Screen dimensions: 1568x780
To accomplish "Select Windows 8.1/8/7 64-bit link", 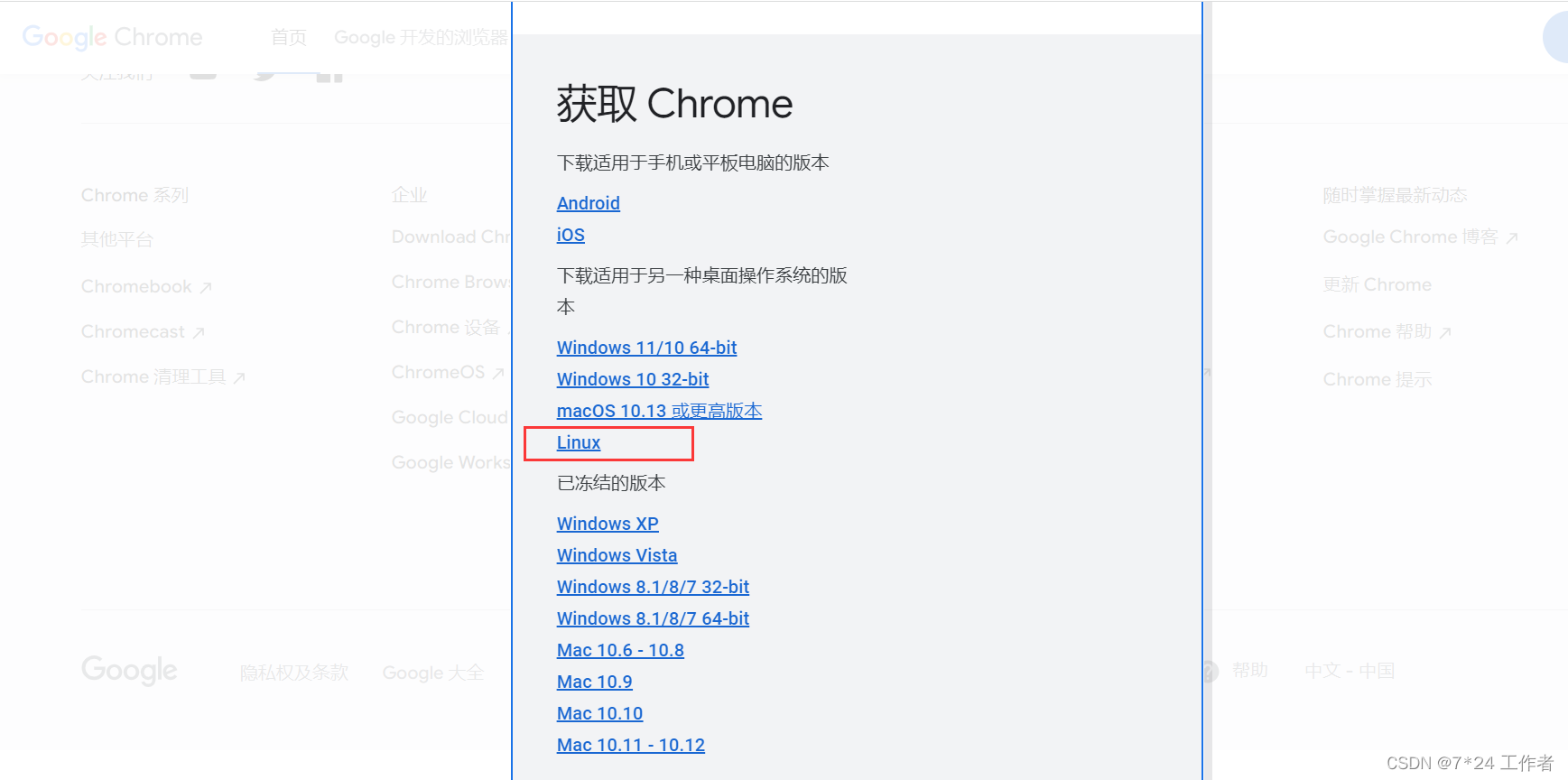I will coord(653,618).
